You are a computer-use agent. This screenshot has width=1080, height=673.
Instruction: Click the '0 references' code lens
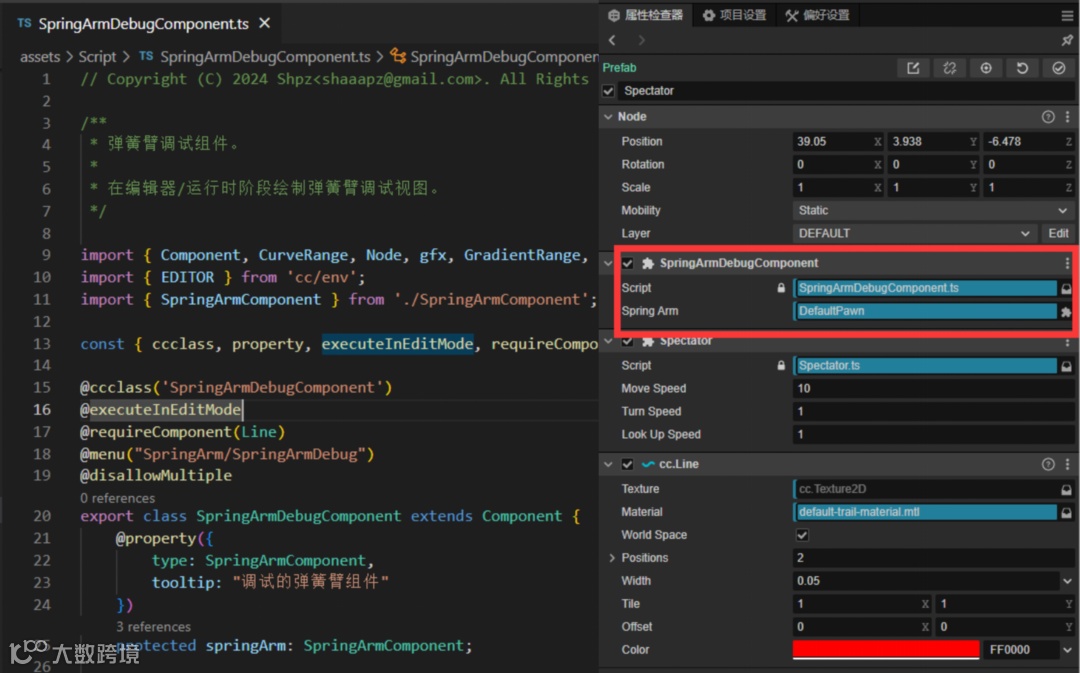point(117,498)
